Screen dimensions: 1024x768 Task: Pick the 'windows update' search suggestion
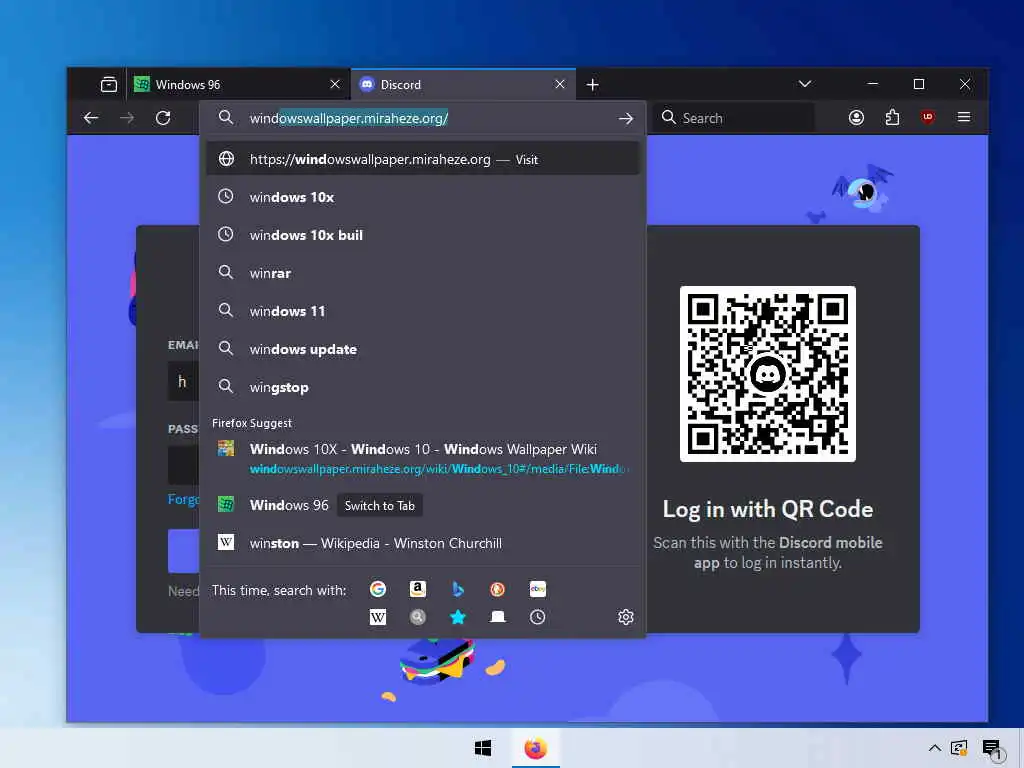pos(423,349)
